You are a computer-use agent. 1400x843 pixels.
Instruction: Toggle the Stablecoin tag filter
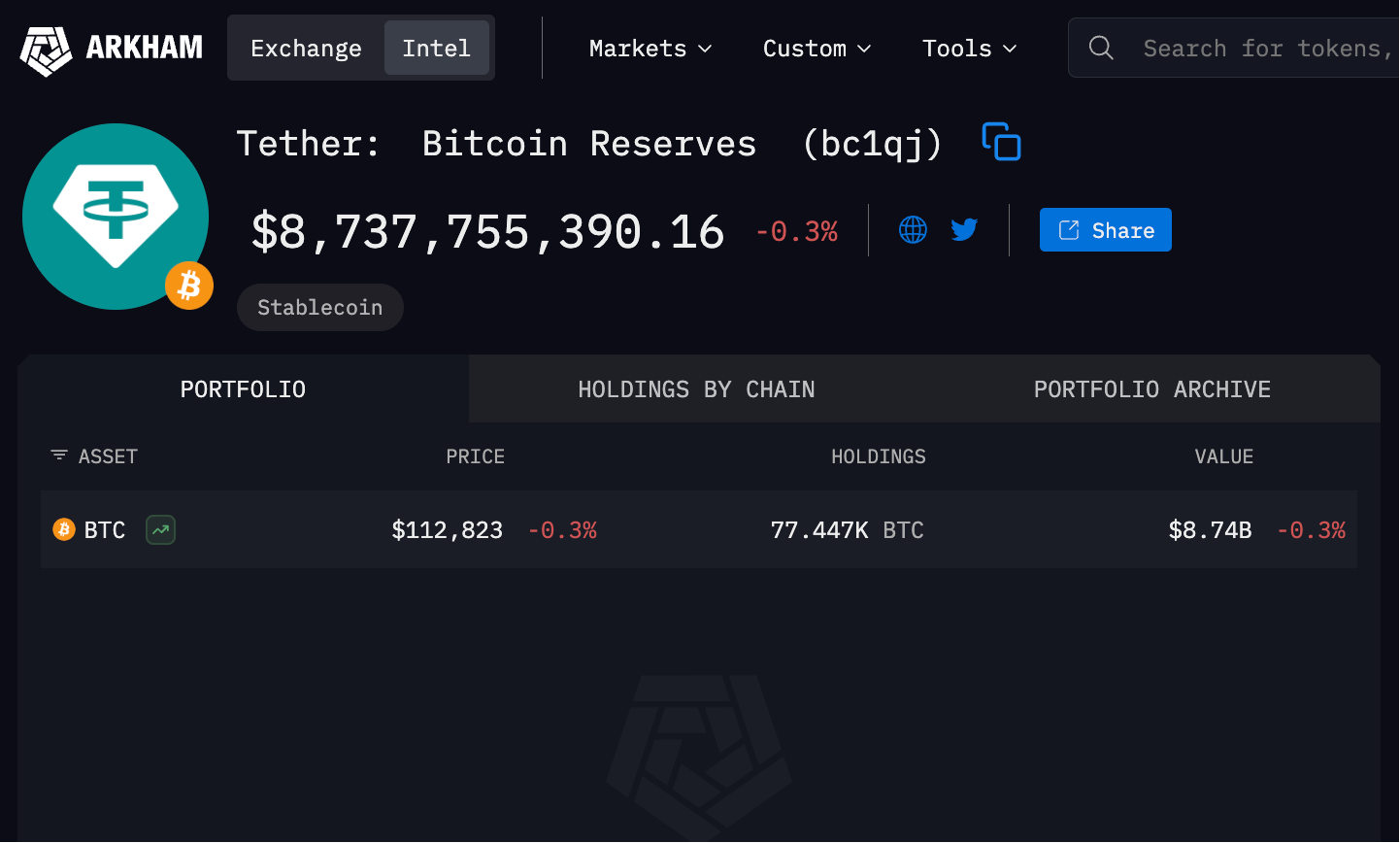point(319,307)
